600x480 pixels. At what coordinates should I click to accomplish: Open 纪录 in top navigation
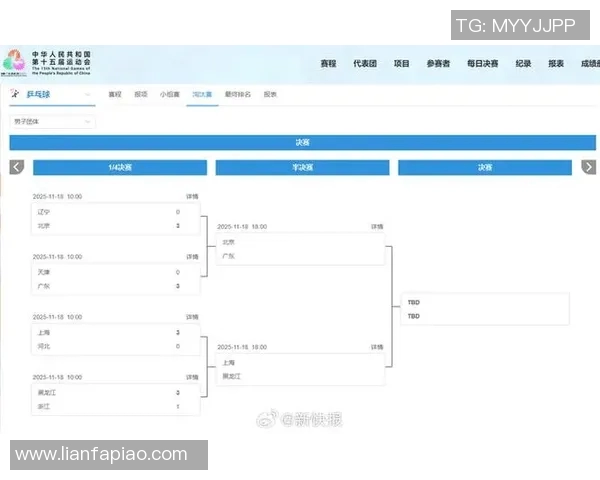click(x=523, y=64)
